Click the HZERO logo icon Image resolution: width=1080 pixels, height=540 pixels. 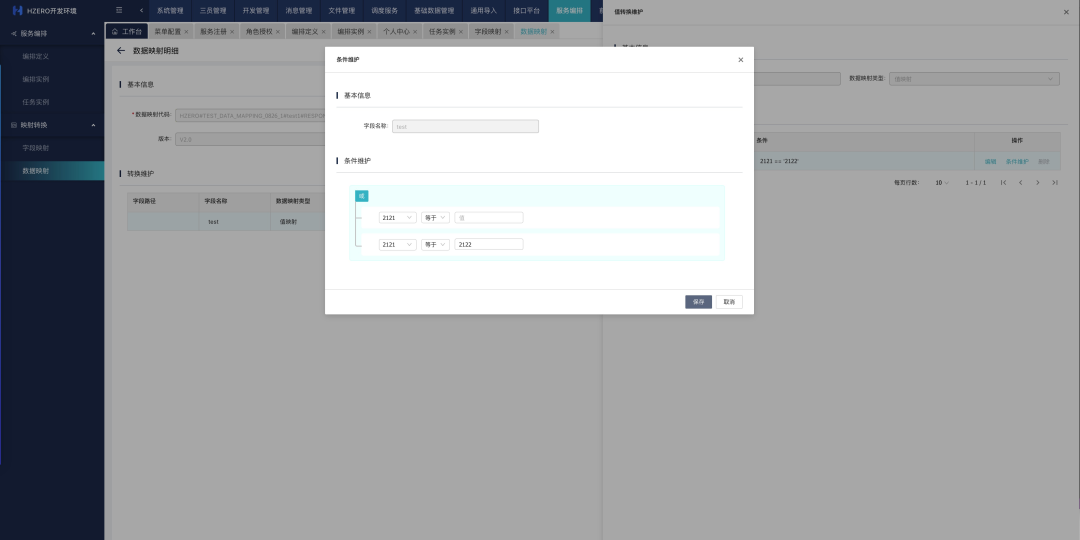[17, 10]
